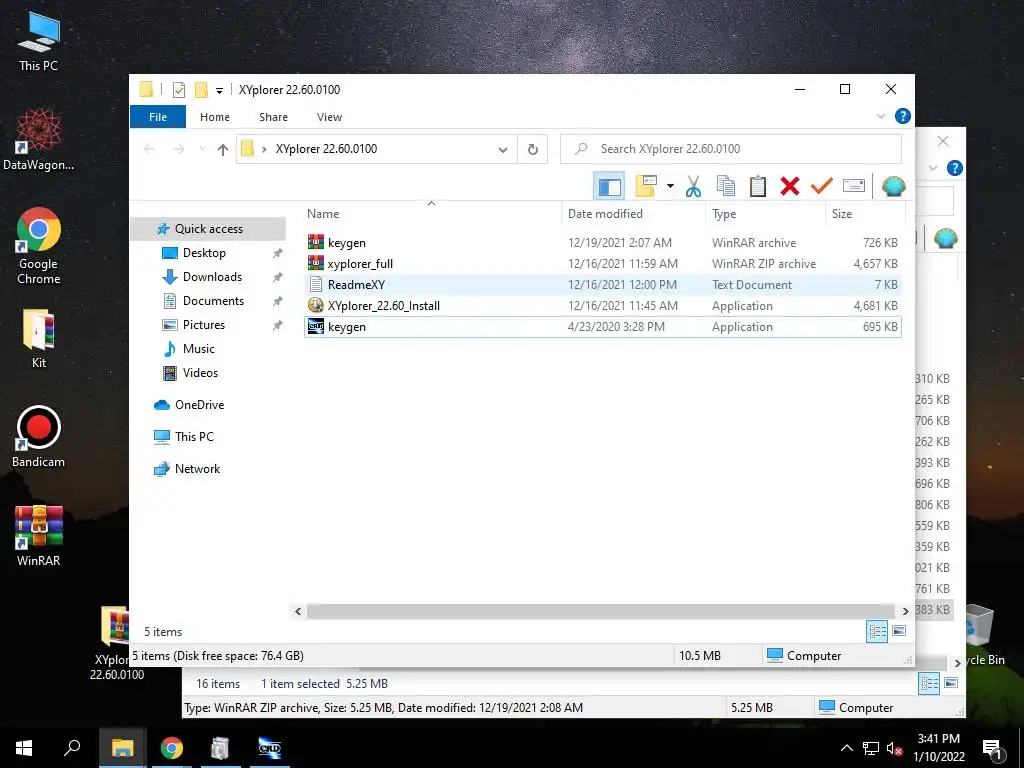Open the Quick Access Toolbar customize arrow
Image resolution: width=1024 pixels, height=768 pixels.
point(219,91)
